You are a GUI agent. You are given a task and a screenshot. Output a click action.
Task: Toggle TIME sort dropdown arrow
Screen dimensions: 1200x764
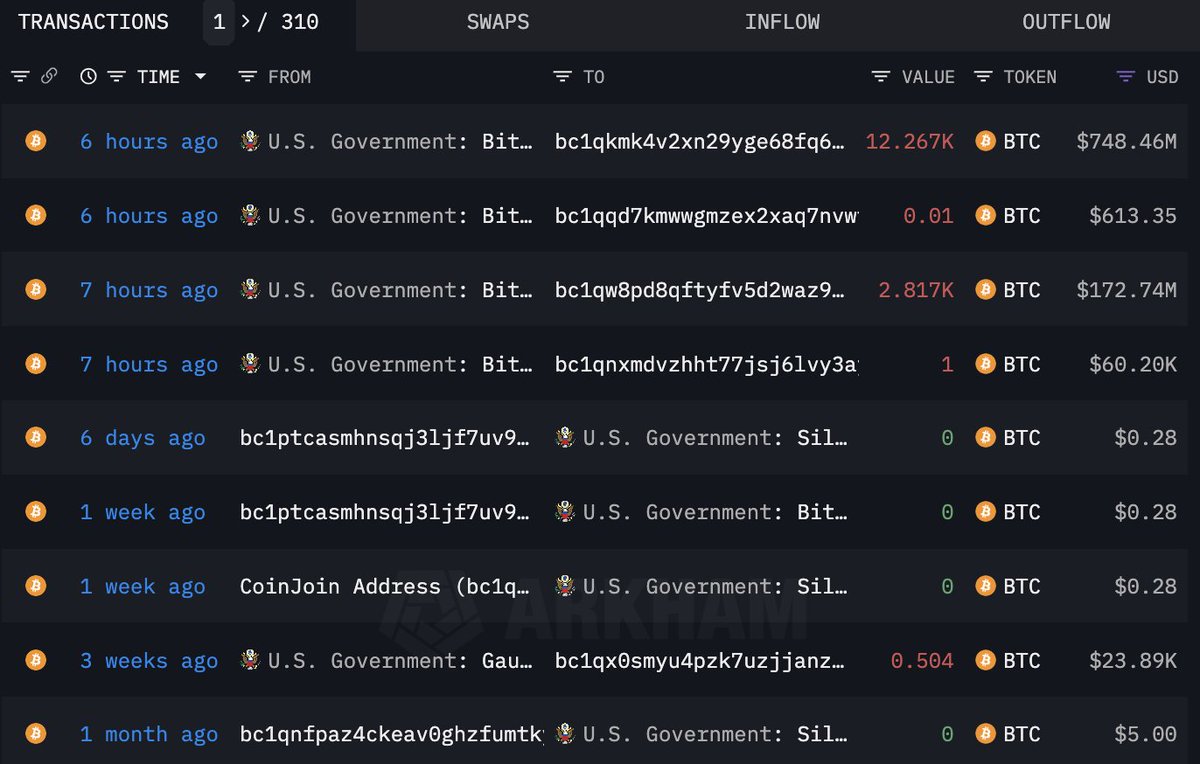tap(200, 77)
